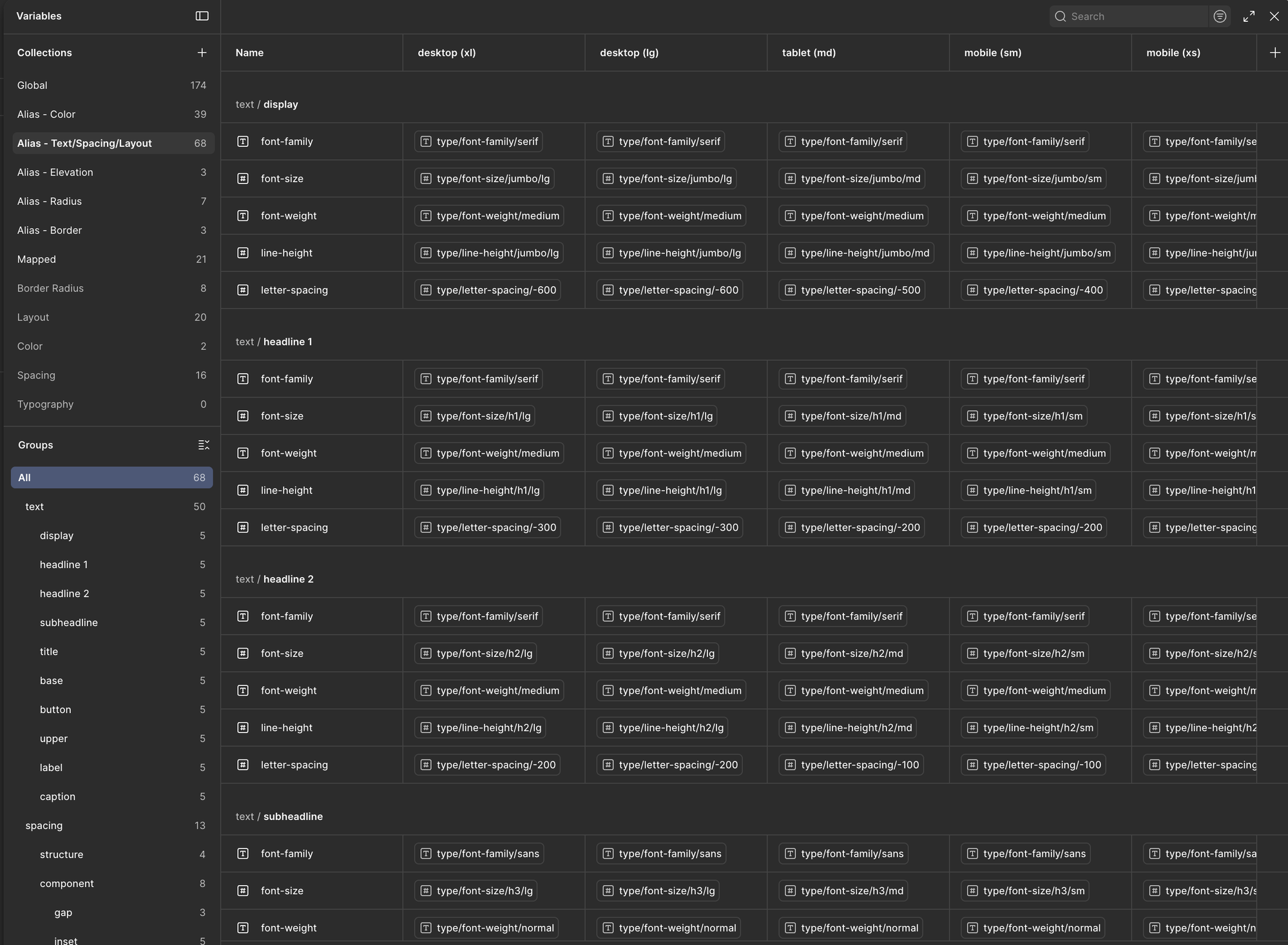The image size is (1288, 945).
Task: Open type/font-size/h2/md alias chip
Action: [843, 653]
